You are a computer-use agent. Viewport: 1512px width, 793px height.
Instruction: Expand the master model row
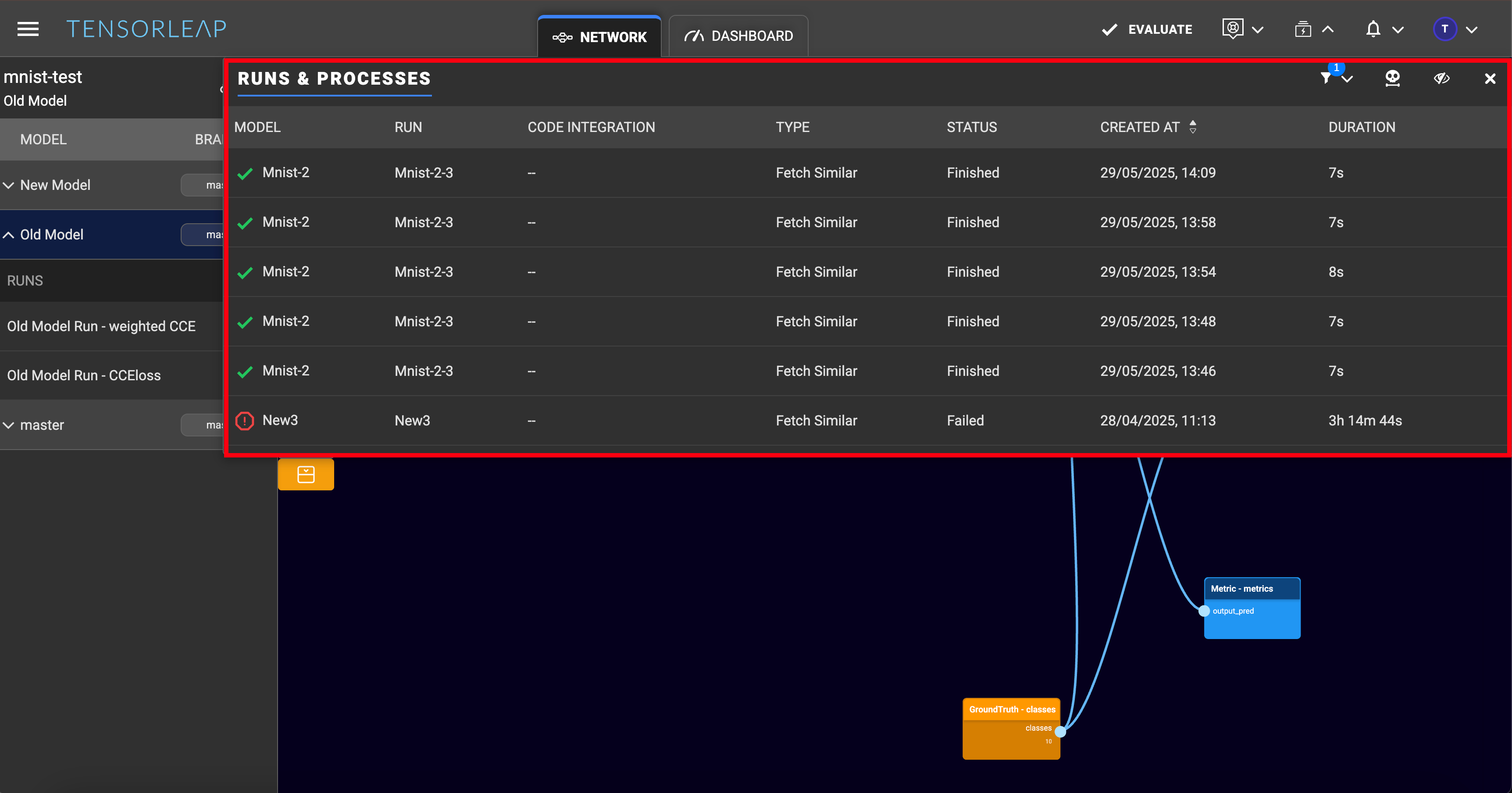point(9,425)
